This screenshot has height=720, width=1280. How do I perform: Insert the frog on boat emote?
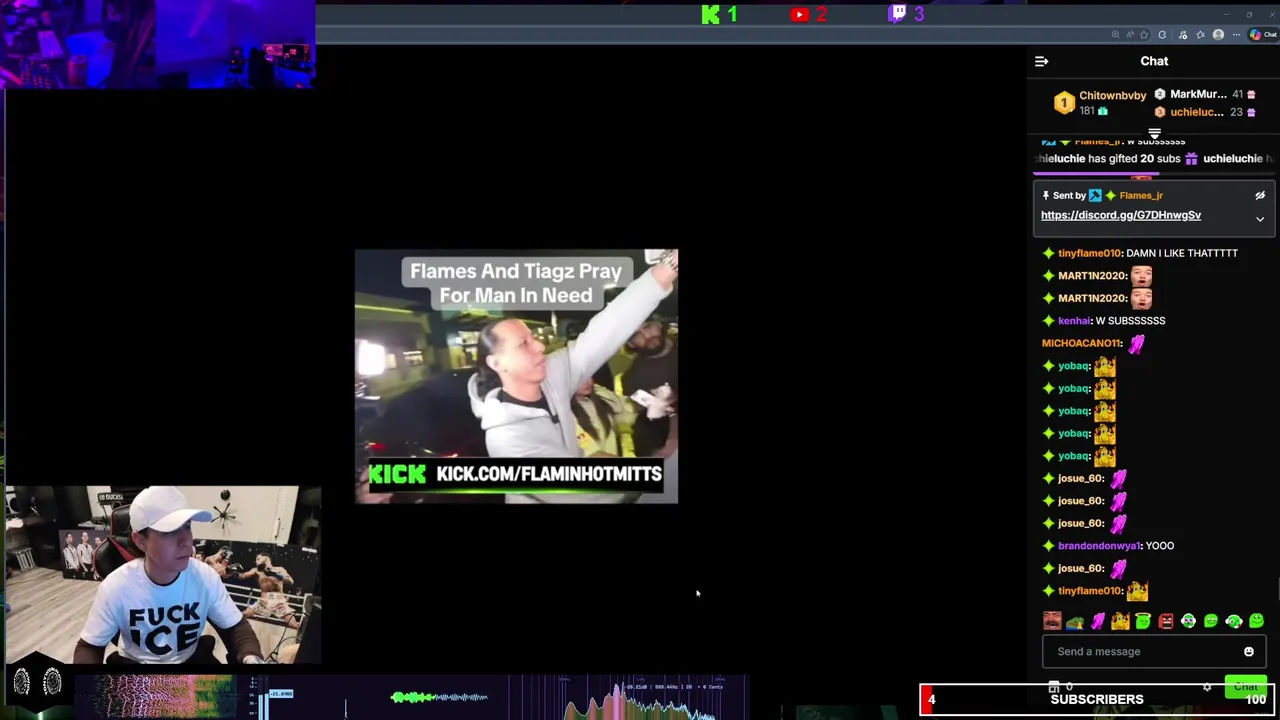[1075, 622]
